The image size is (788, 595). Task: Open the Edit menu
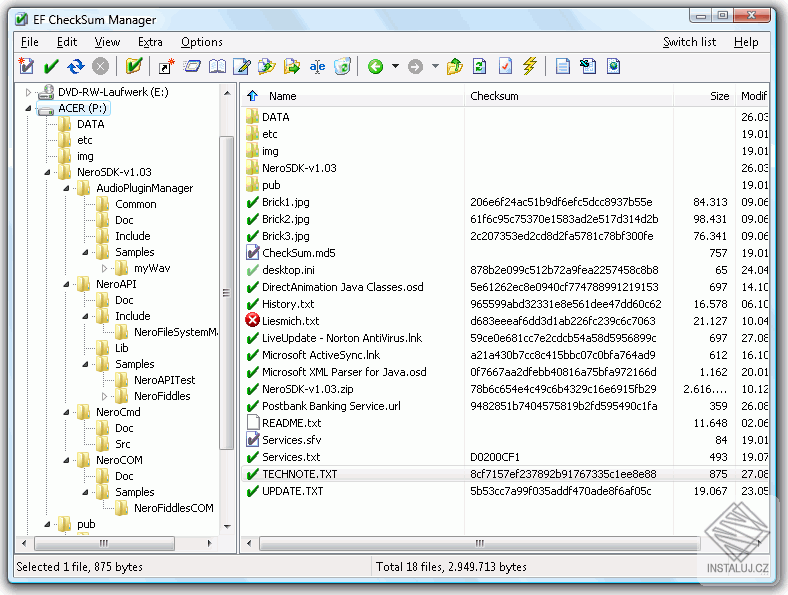(x=67, y=42)
